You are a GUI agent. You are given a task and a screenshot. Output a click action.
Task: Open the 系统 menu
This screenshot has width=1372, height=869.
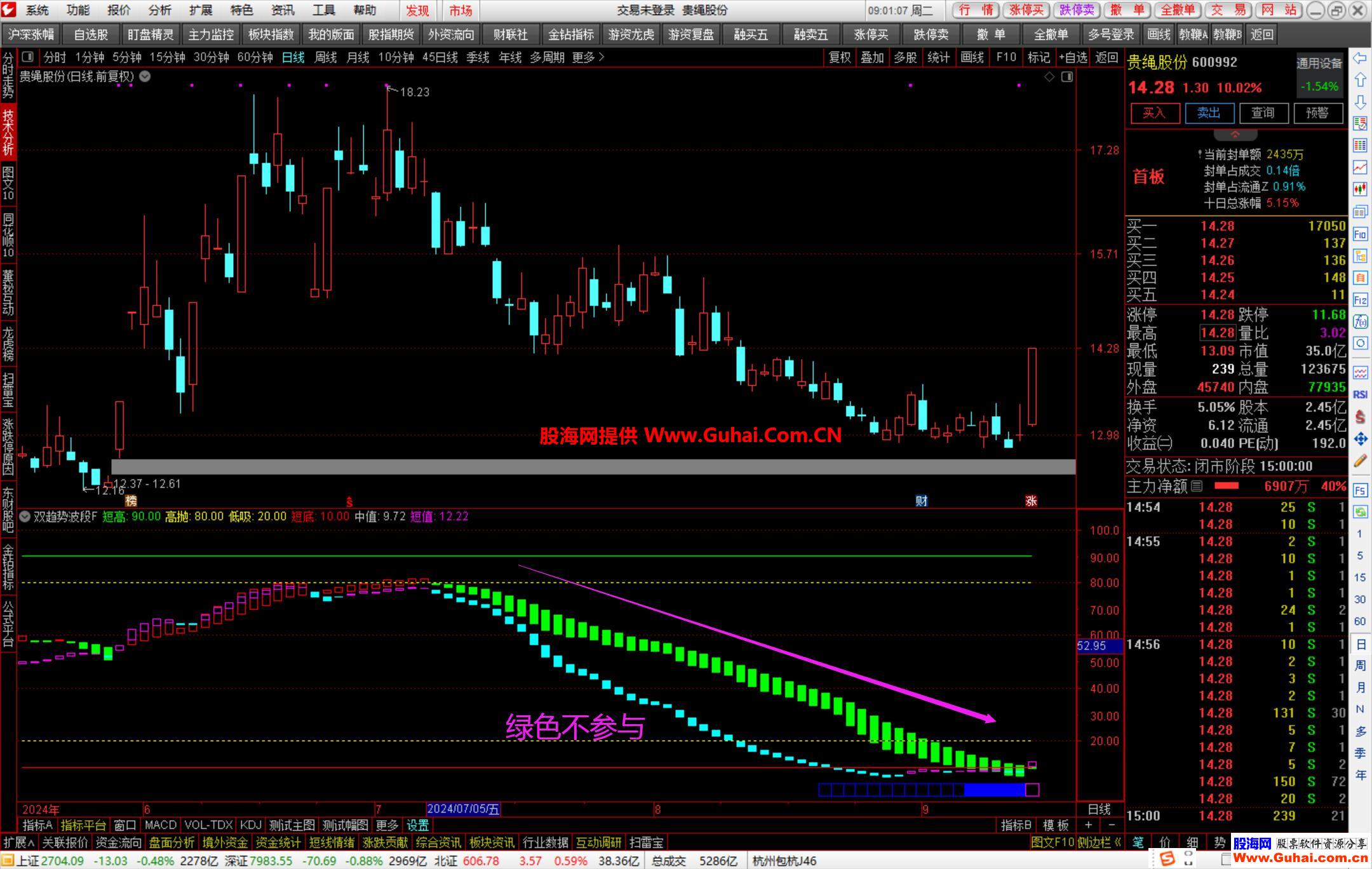[37, 10]
